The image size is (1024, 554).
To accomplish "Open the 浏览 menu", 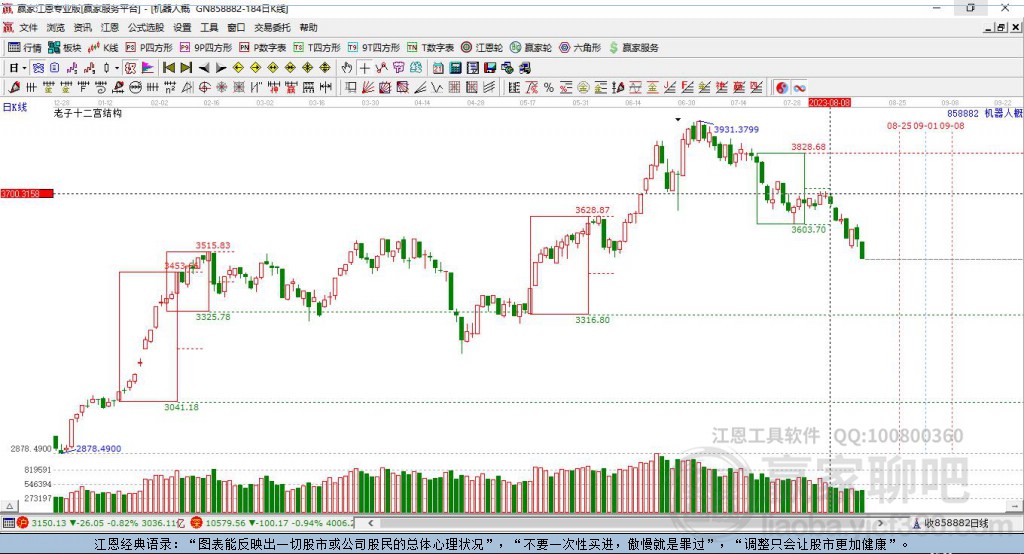I will pyautogui.click(x=56, y=27).
